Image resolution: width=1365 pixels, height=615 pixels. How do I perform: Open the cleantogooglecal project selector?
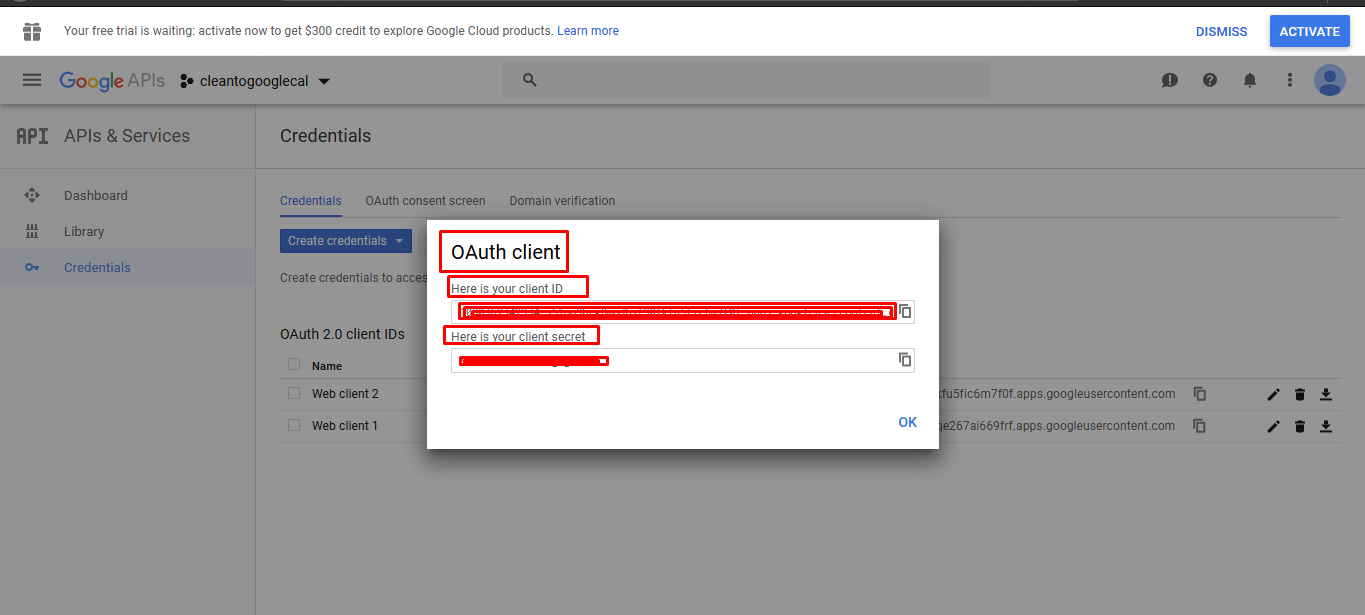pyautogui.click(x=255, y=81)
